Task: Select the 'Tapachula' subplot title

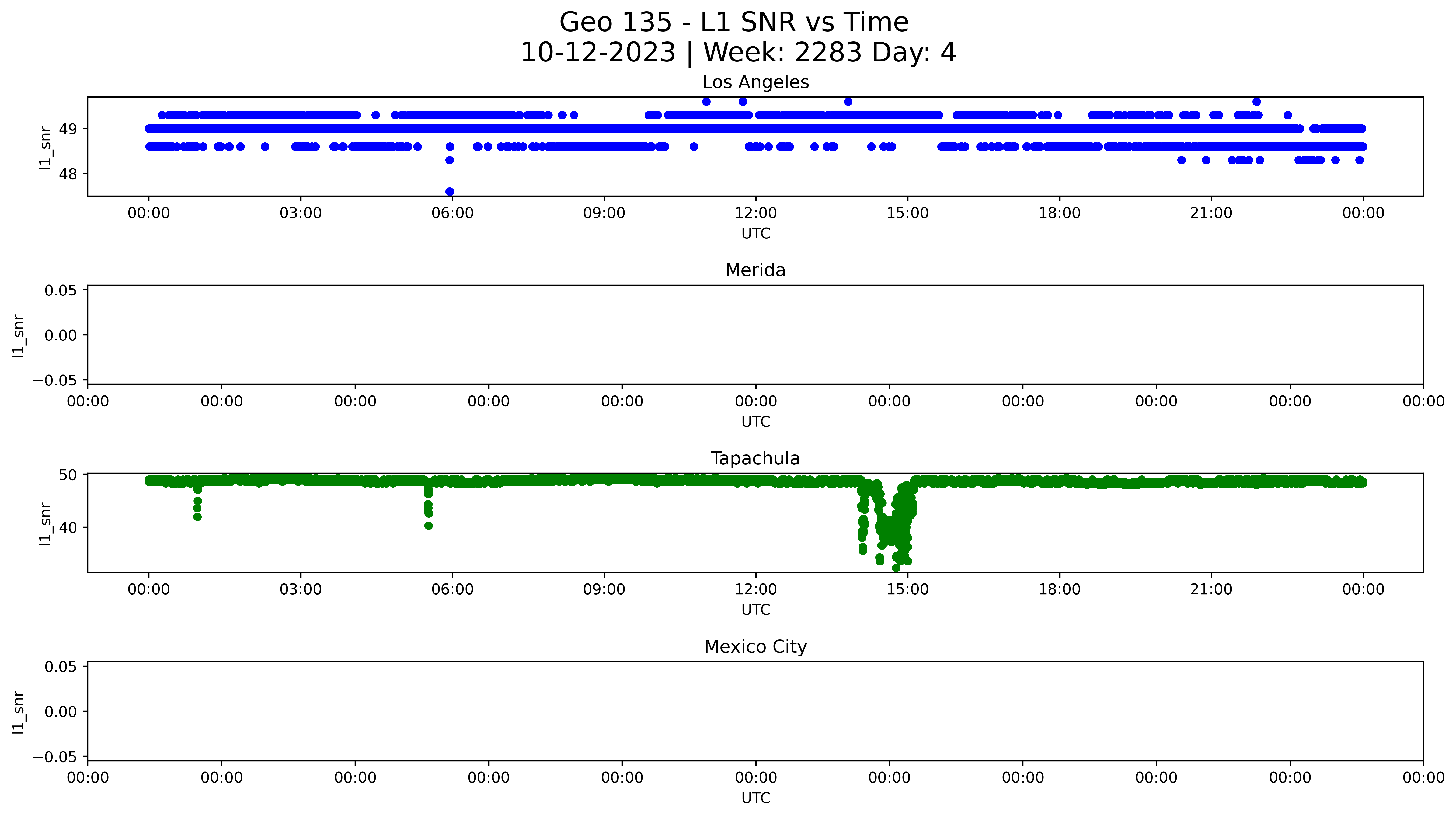Action: (x=756, y=458)
